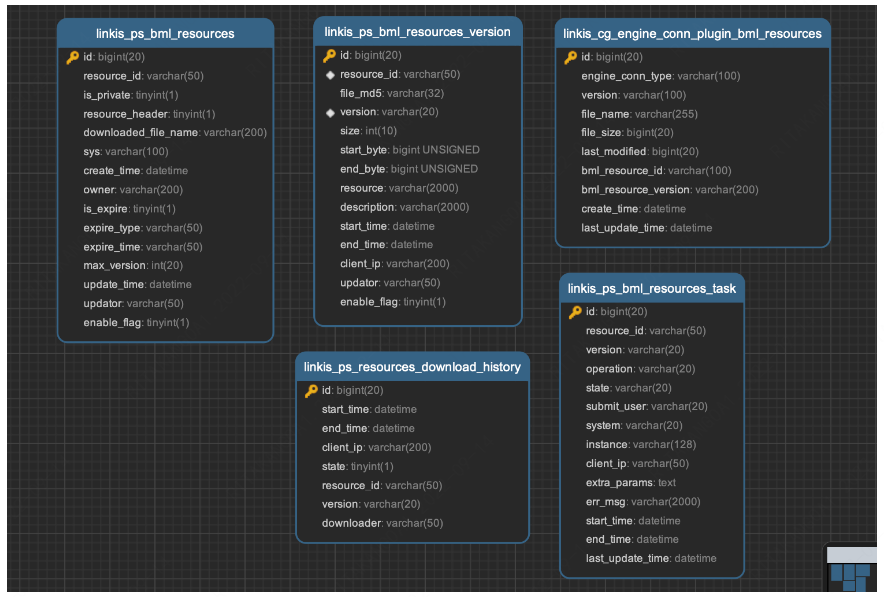Select the max_version int(20) column
884x597 pixels.
(x=166, y=266)
